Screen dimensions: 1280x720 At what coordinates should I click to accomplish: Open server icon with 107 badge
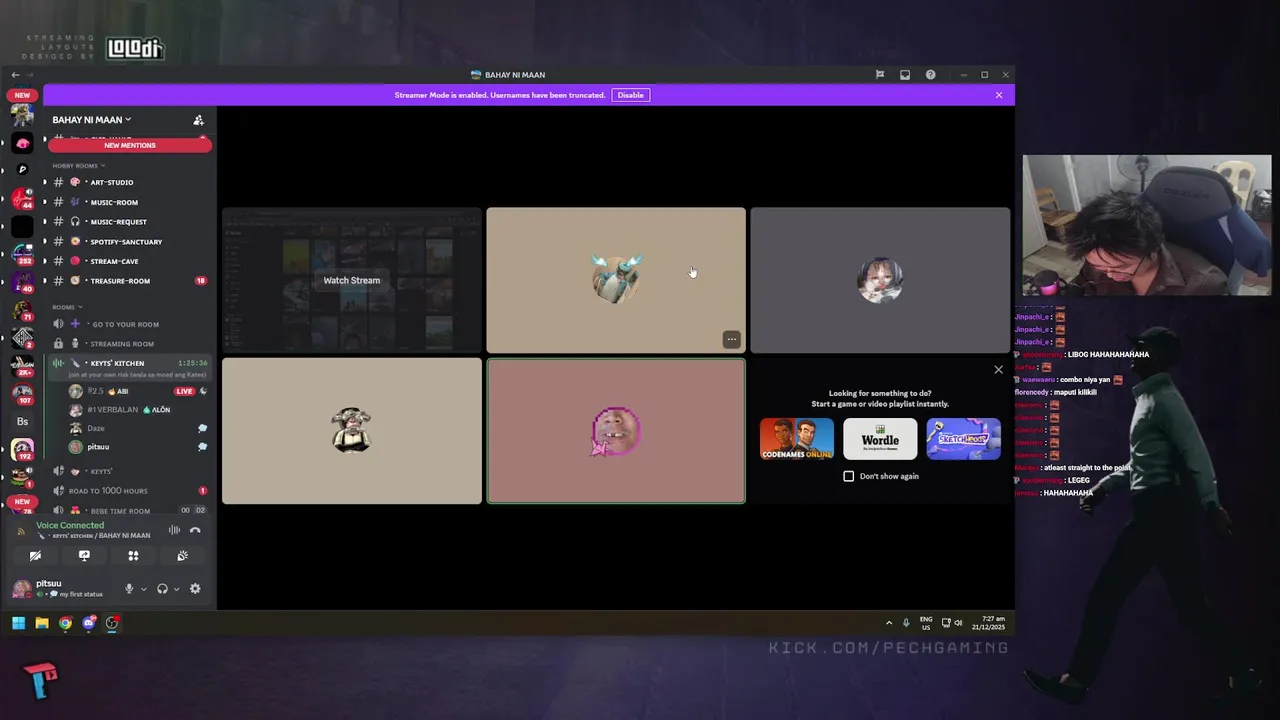pos(22,394)
